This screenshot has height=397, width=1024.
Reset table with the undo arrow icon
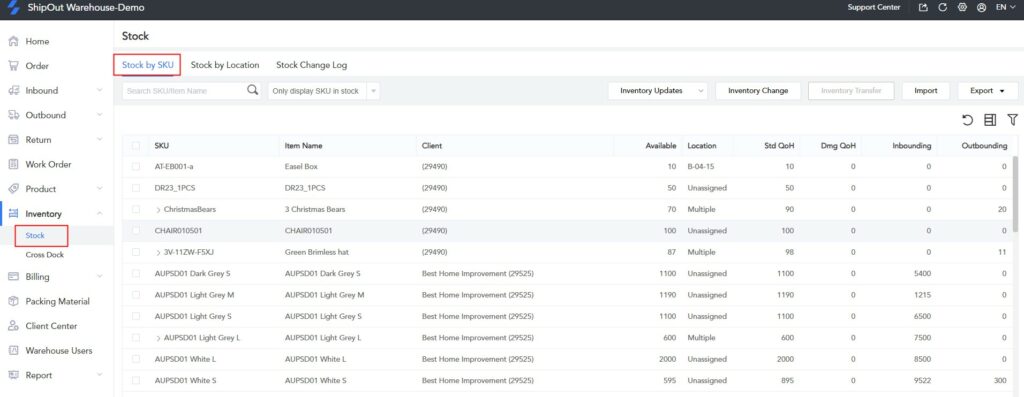tap(968, 119)
